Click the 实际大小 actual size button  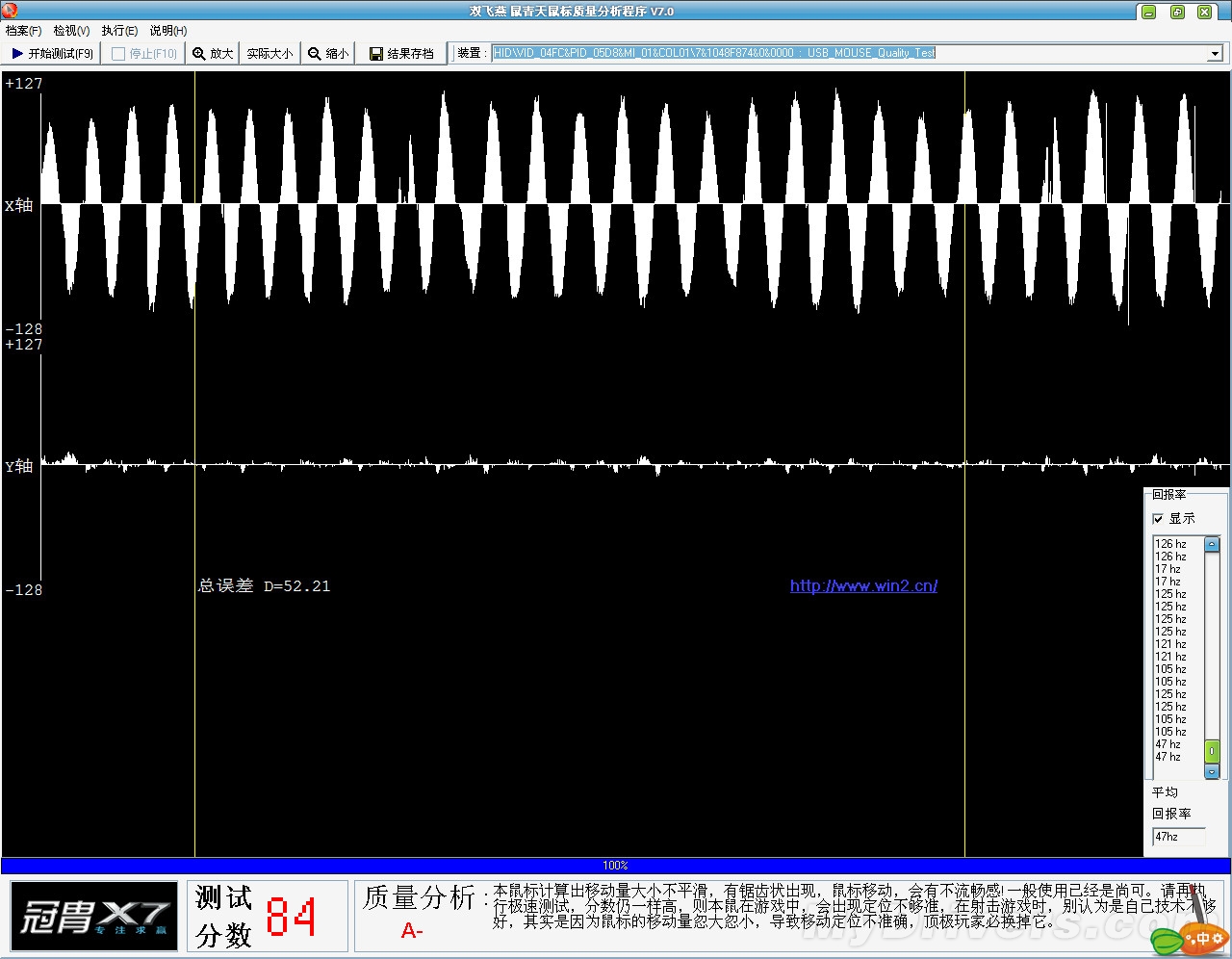tap(269, 54)
